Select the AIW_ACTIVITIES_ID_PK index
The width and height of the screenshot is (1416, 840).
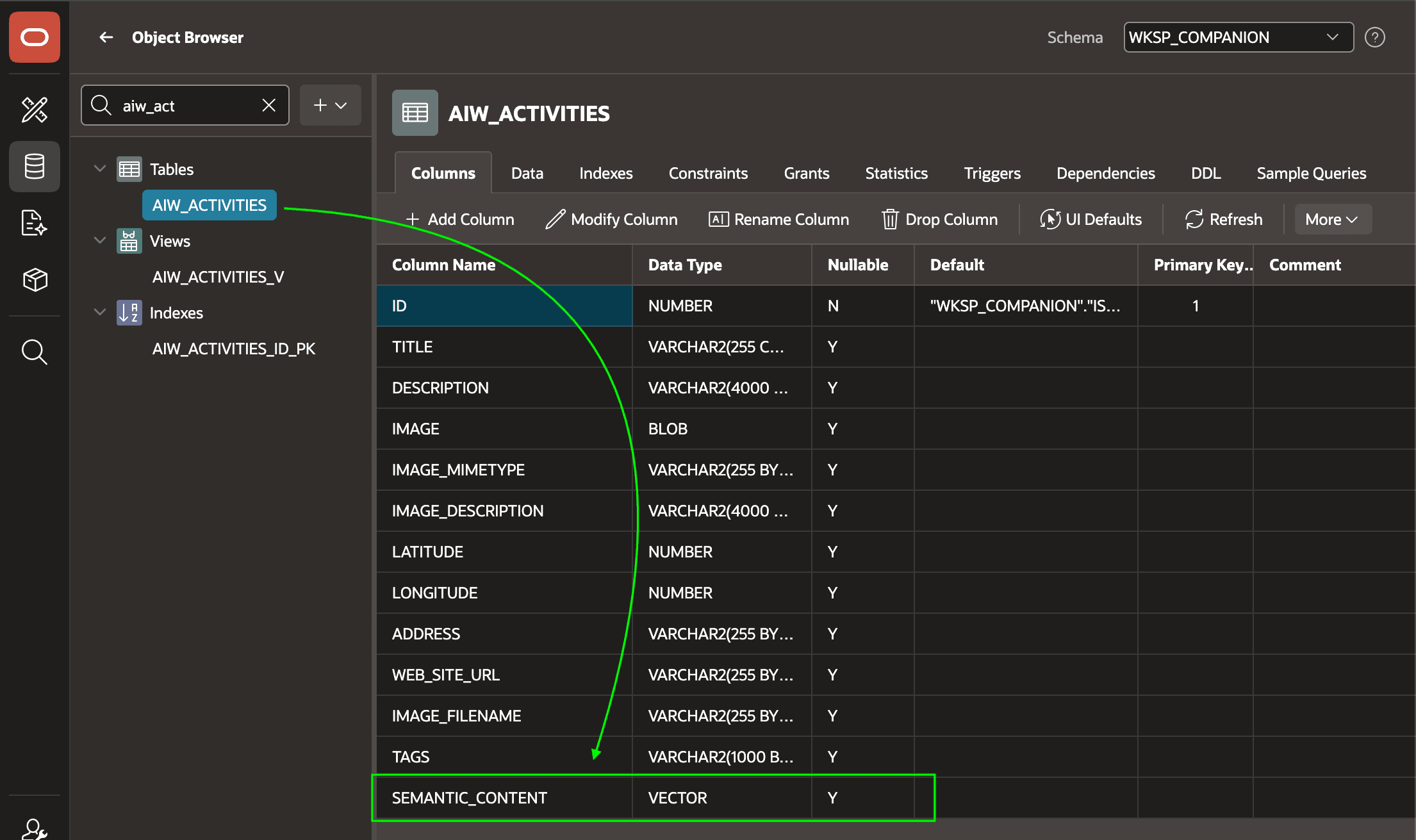[x=234, y=349]
